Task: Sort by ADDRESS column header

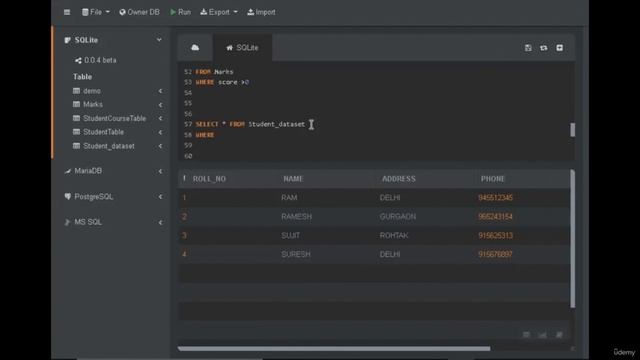Action: (399, 179)
